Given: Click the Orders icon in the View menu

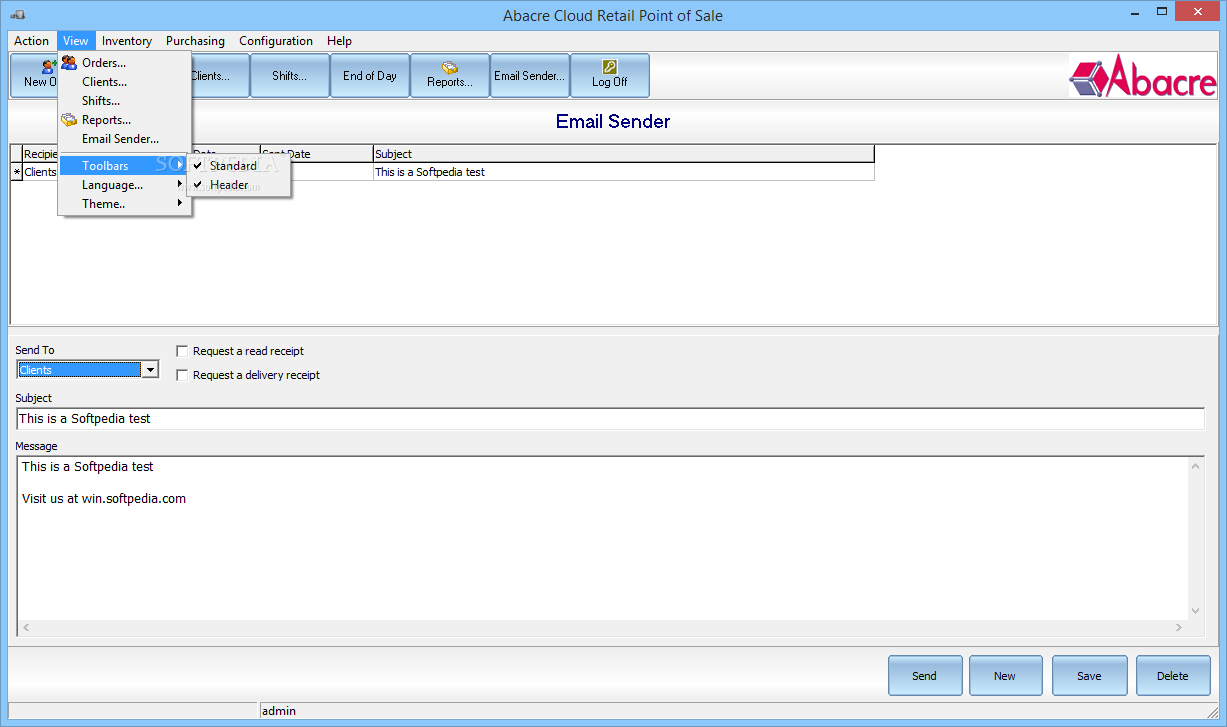Looking at the screenshot, I should (69, 63).
